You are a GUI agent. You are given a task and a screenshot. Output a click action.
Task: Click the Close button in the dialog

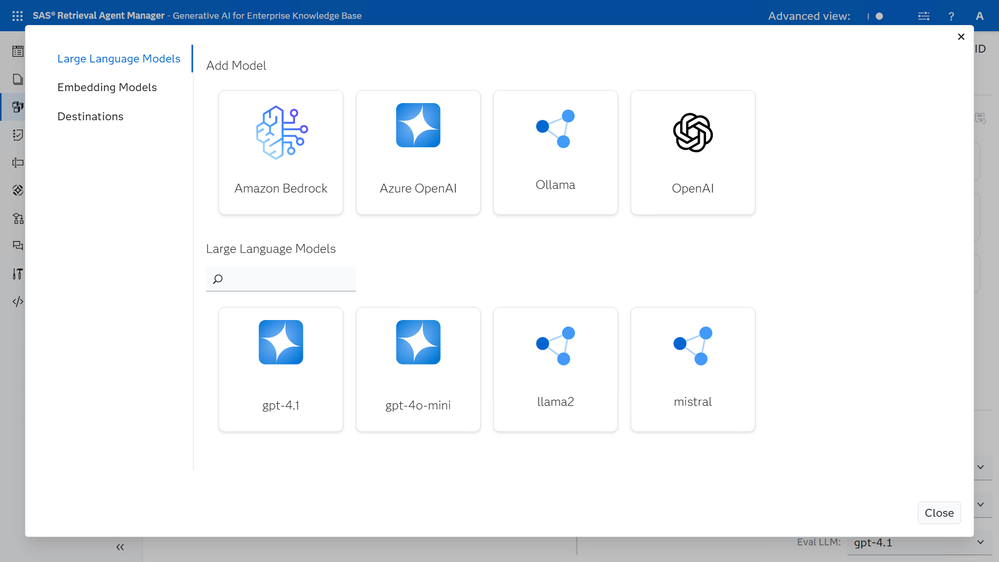tap(939, 513)
